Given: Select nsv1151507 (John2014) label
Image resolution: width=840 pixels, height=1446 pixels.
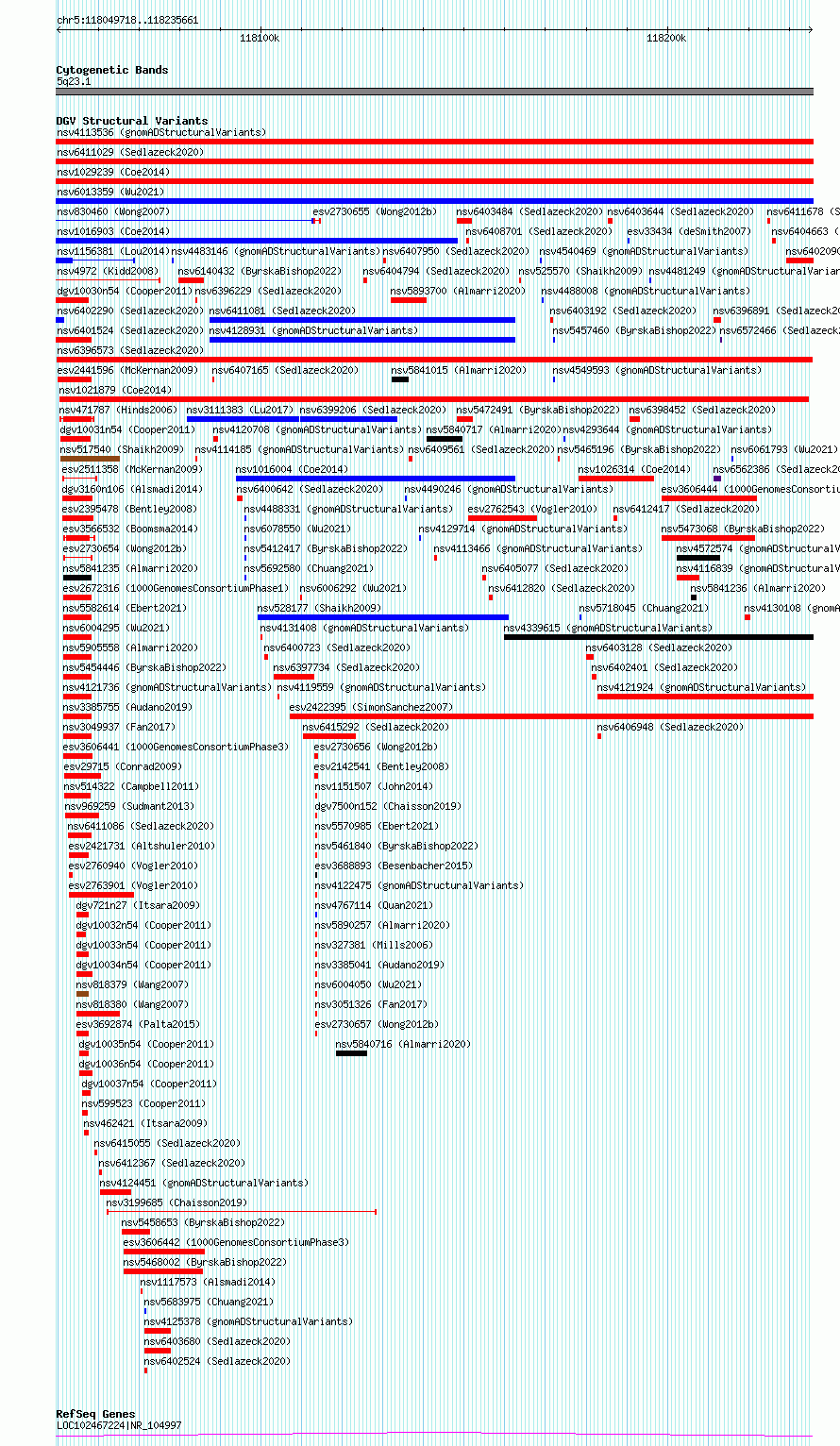Looking at the screenshot, I should click(375, 786).
